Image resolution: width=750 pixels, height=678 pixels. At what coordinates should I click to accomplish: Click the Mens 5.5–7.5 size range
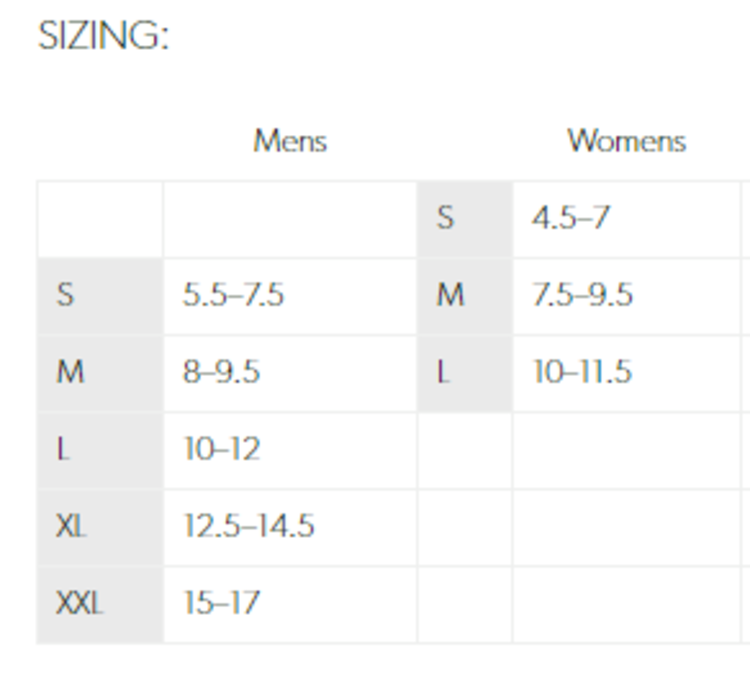pos(234,295)
